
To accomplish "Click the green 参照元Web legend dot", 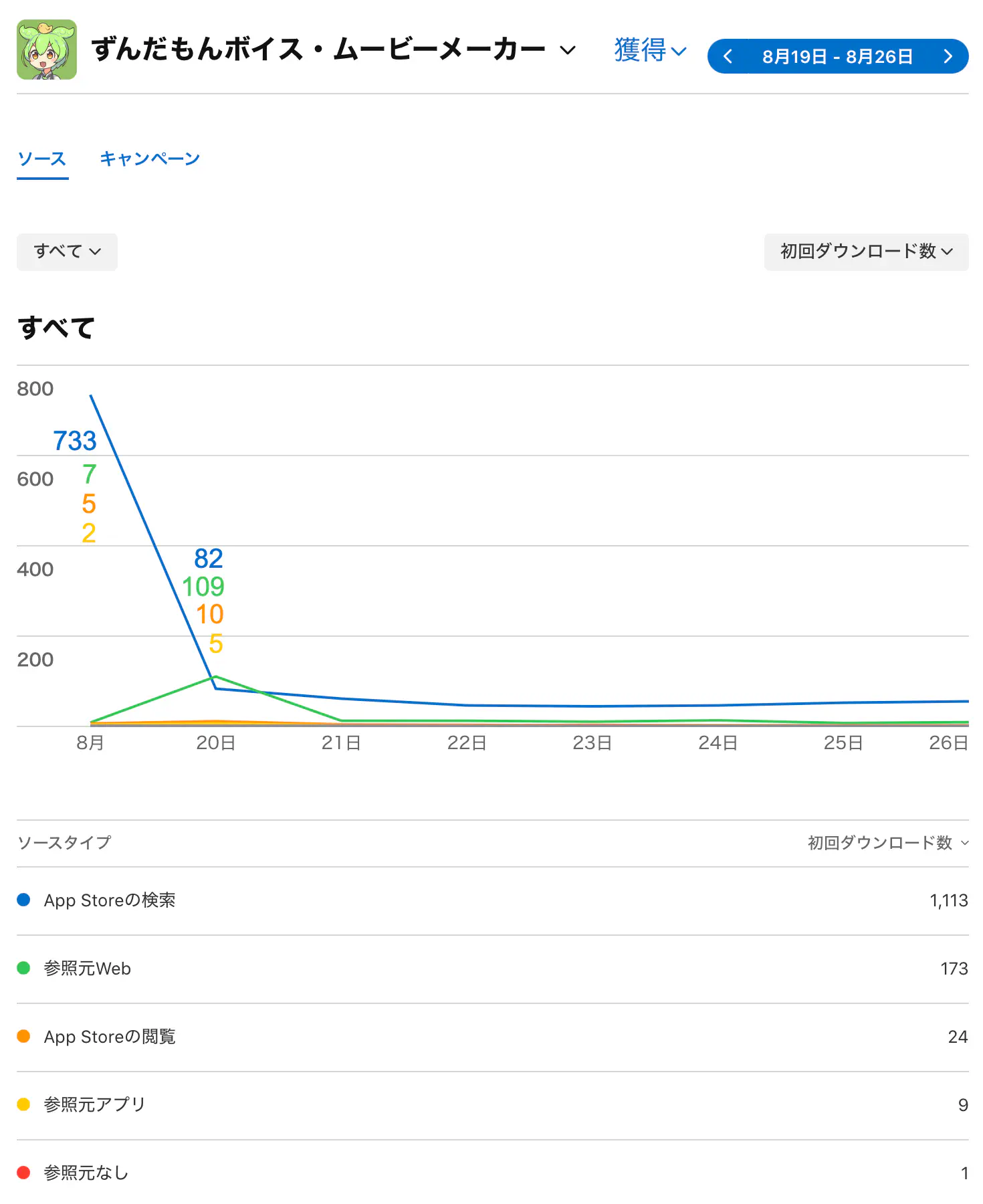I will click(x=23, y=969).
